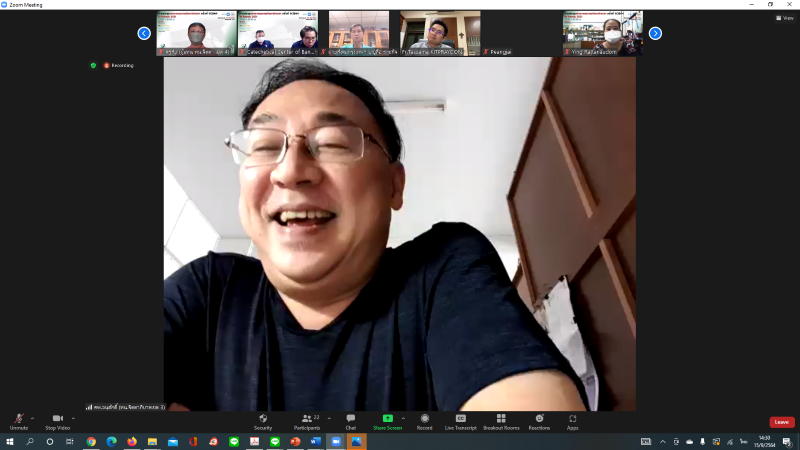800x450 pixels.
Task: Open the View layout menu
Action: click(x=785, y=18)
